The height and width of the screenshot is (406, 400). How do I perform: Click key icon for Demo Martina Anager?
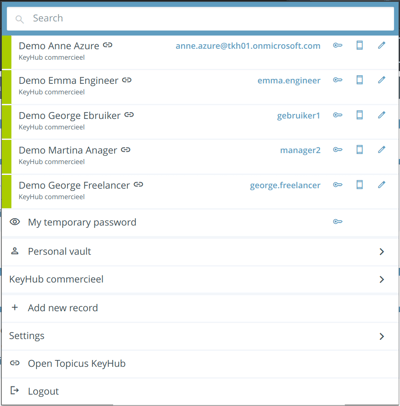338,150
